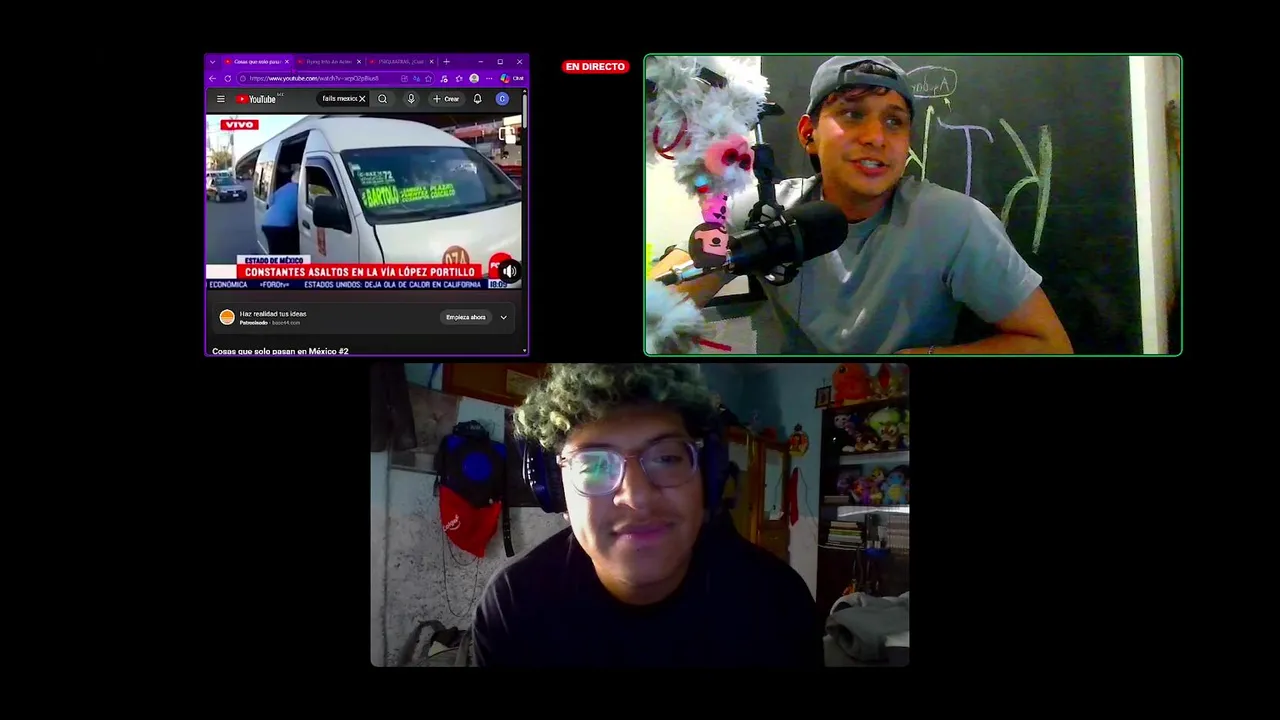Reload the page in the browser
1280x720 pixels.
(227, 78)
